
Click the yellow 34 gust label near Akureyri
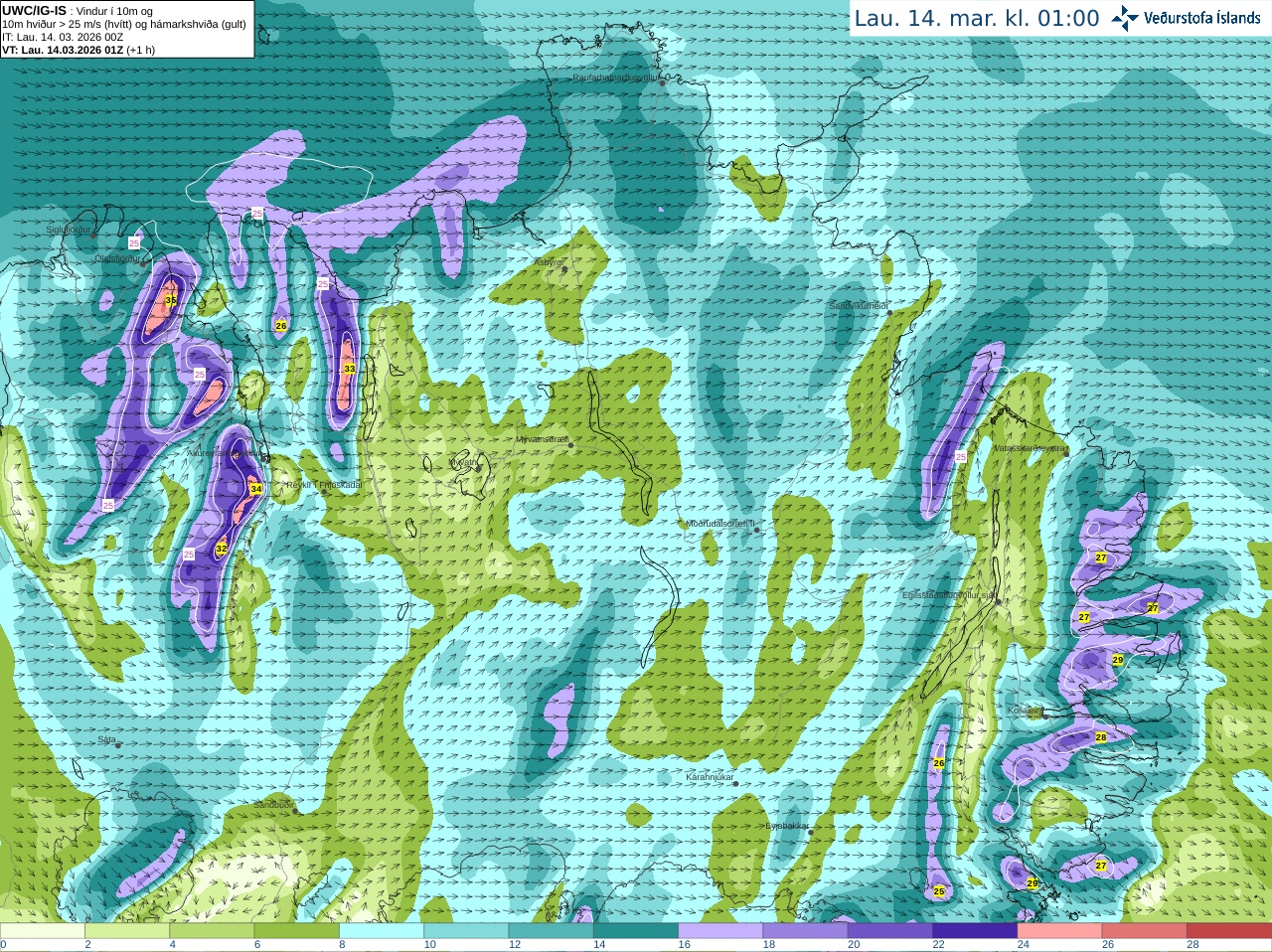(256, 489)
